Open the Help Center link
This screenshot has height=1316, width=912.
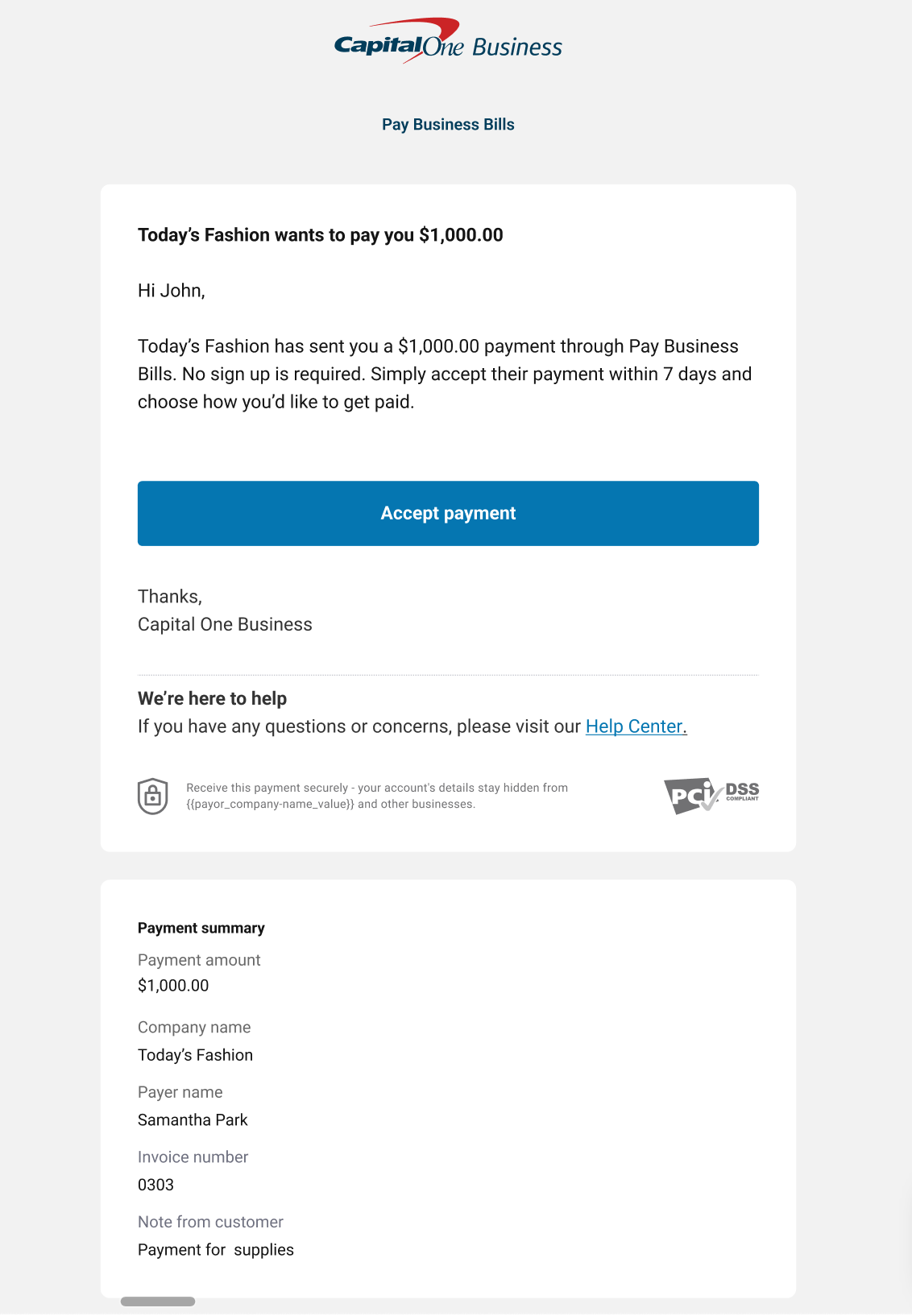pos(636,726)
